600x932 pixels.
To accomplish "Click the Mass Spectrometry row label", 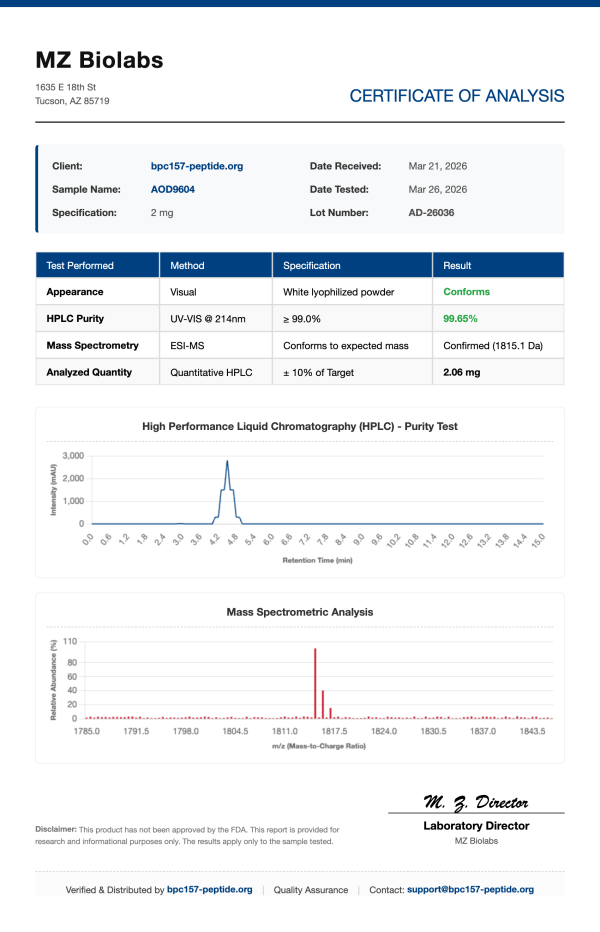I will (x=92, y=345).
